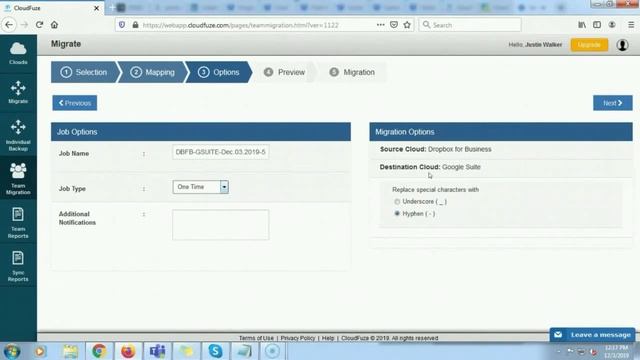This screenshot has height=360, width=640.
Task: Select the CloudFuze browser tab
Action: (x=52, y=8)
